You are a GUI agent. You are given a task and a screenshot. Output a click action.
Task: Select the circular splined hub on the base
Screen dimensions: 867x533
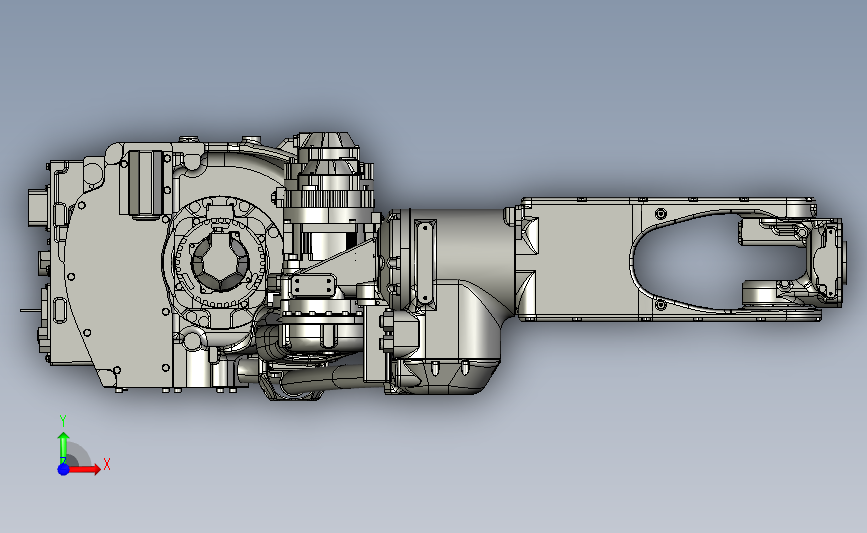pyautogui.click(x=222, y=261)
